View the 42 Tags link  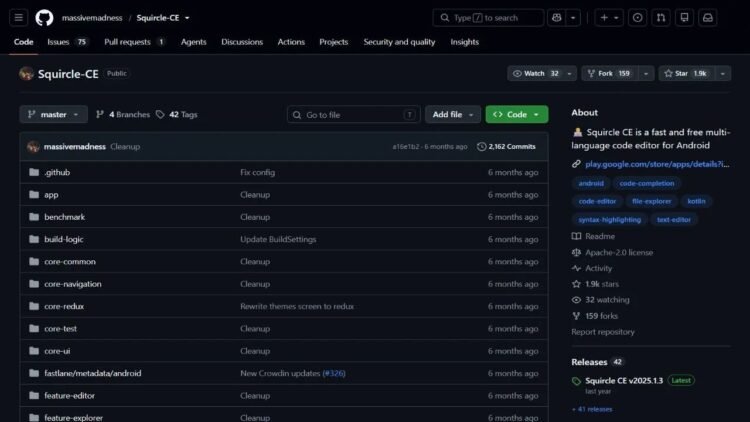click(x=176, y=115)
